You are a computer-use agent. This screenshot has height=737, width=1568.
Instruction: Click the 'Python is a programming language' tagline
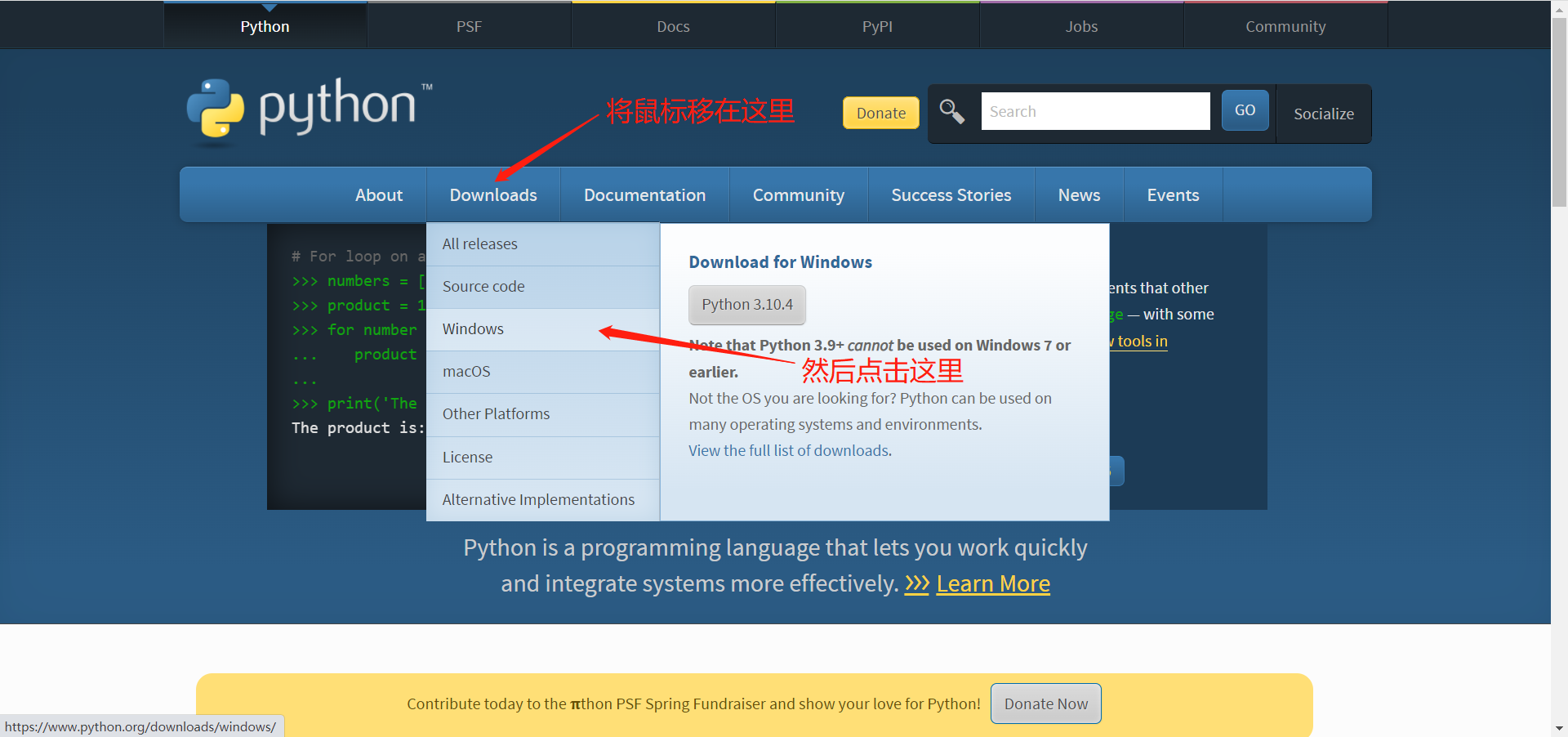(776, 565)
